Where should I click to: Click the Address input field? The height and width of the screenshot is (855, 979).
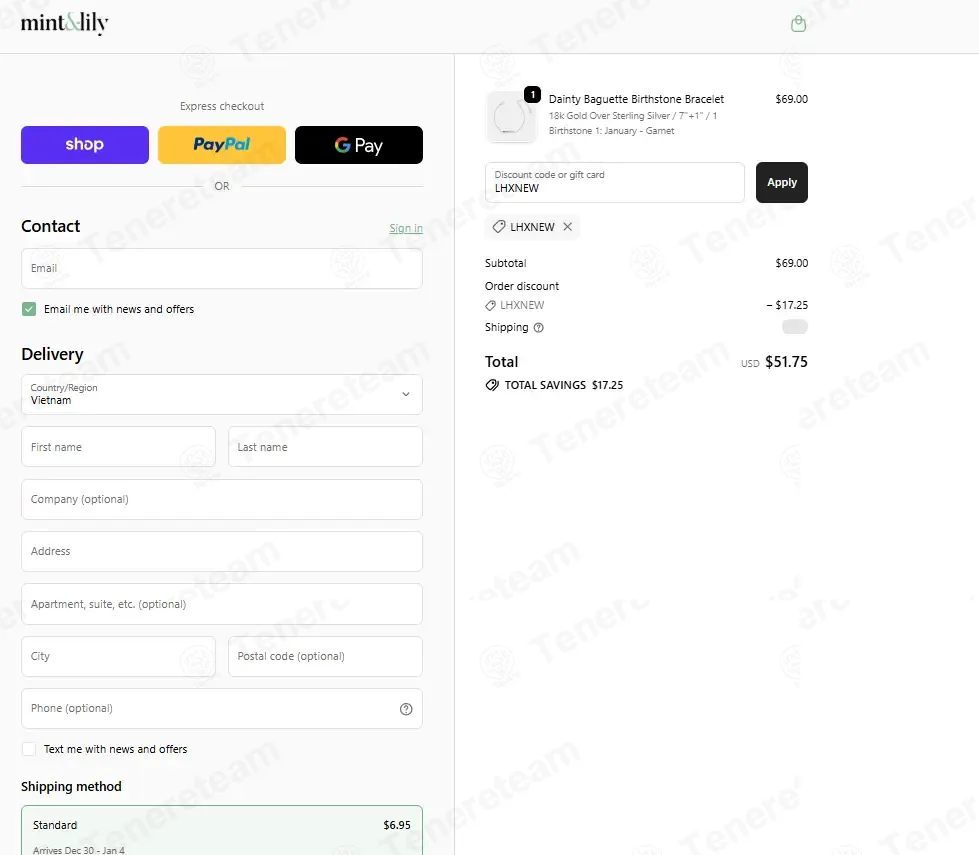(222, 551)
